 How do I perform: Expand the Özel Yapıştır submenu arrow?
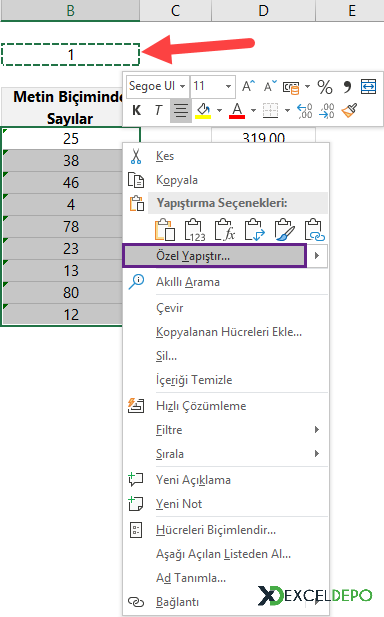[x=317, y=256]
